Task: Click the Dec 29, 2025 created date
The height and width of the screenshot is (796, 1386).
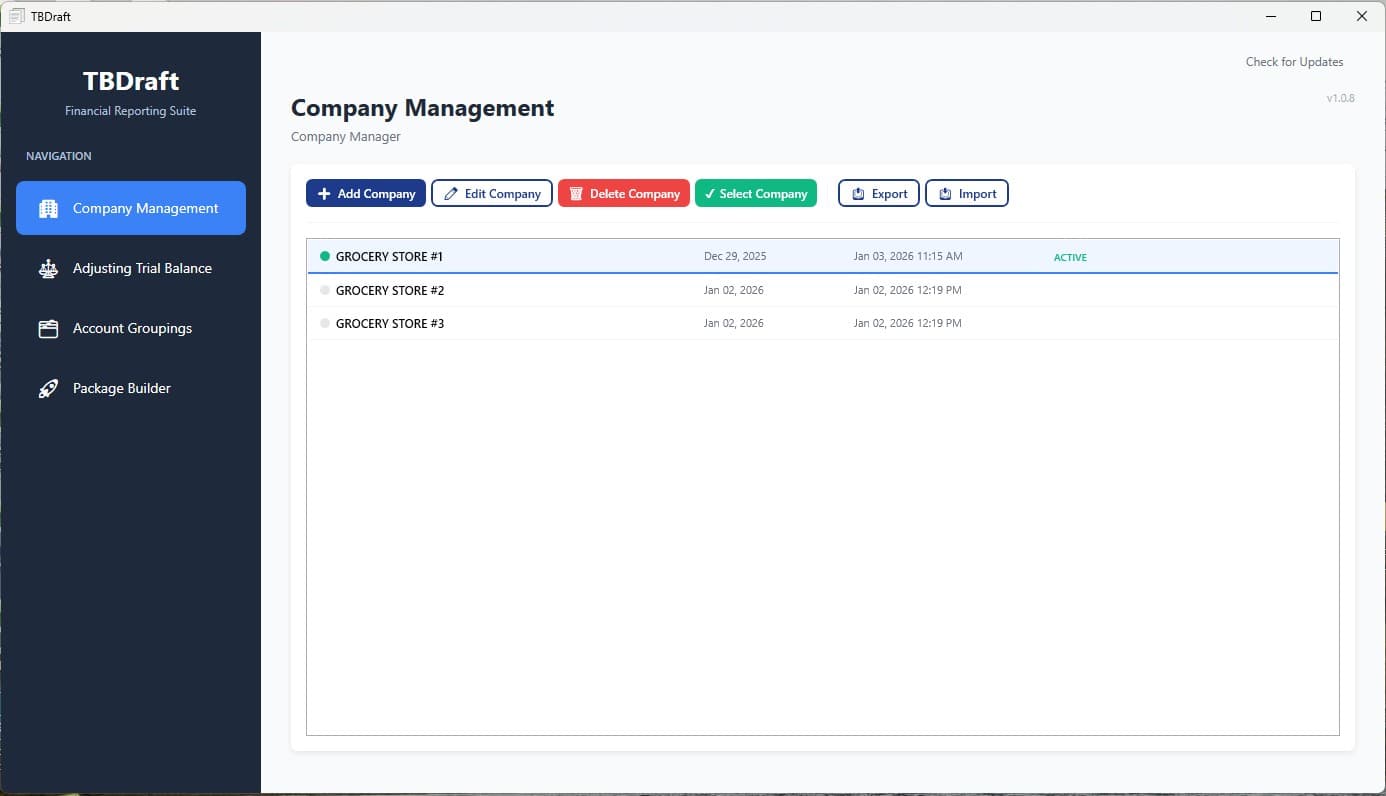Action: coord(735,256)
